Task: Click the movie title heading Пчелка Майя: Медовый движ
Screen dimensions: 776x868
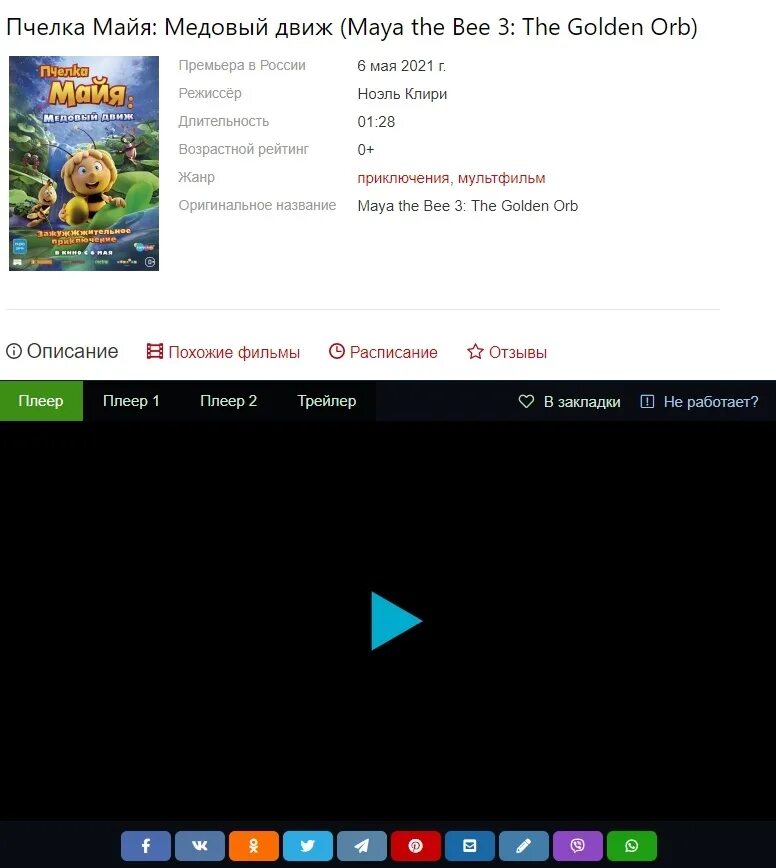Action: pyautogui.click(x=169, y=27)
